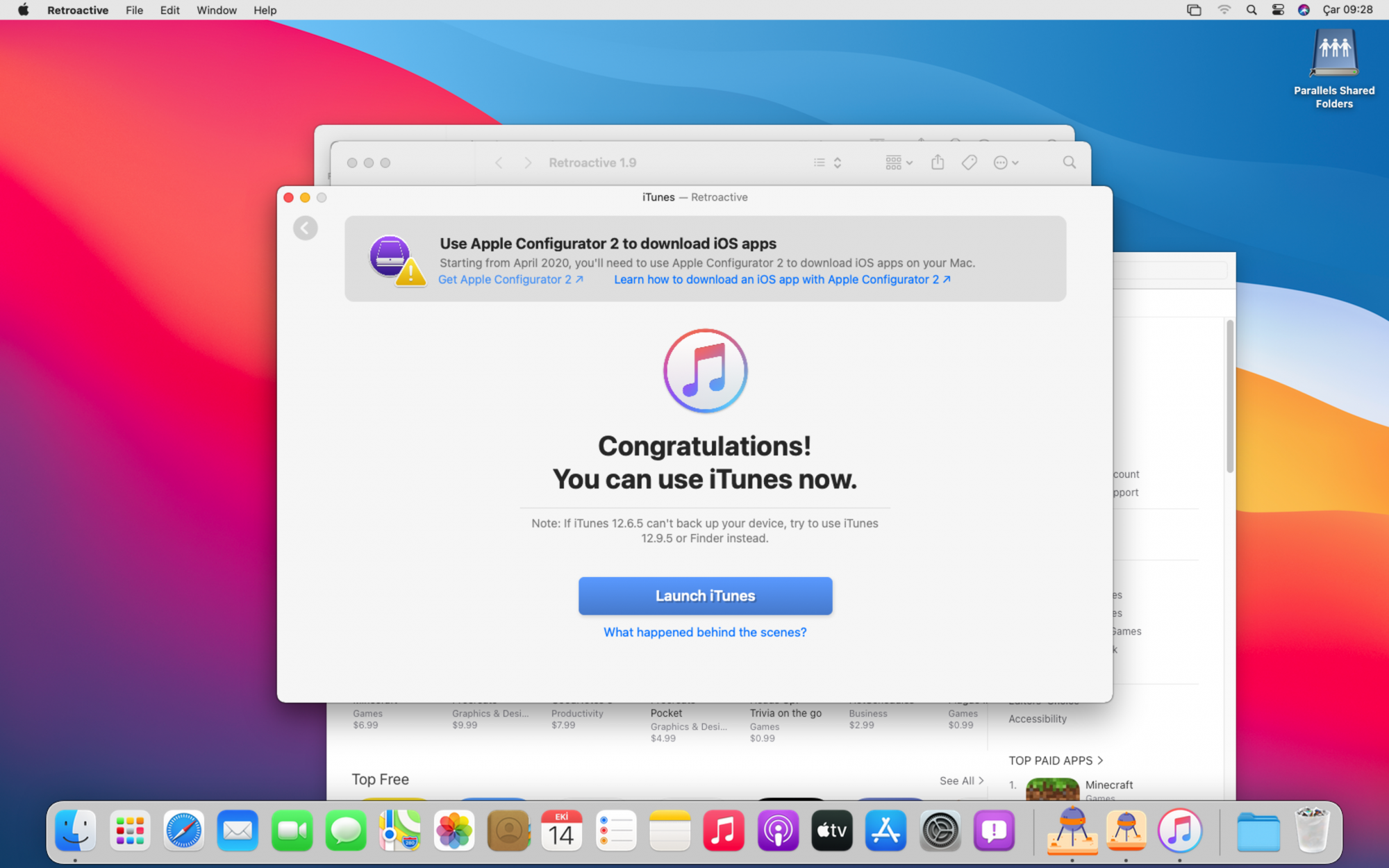The width and height of the screenshot is (1389, 868).
Task: Open Mail from the Dock
Action: (238, 831)
